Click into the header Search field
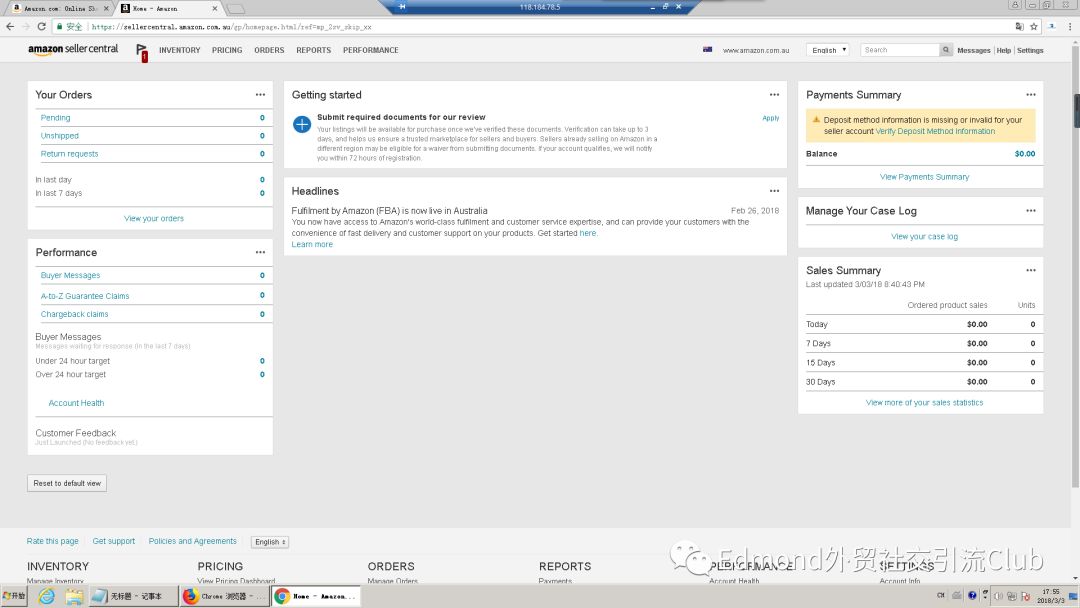 coord(900,50)
